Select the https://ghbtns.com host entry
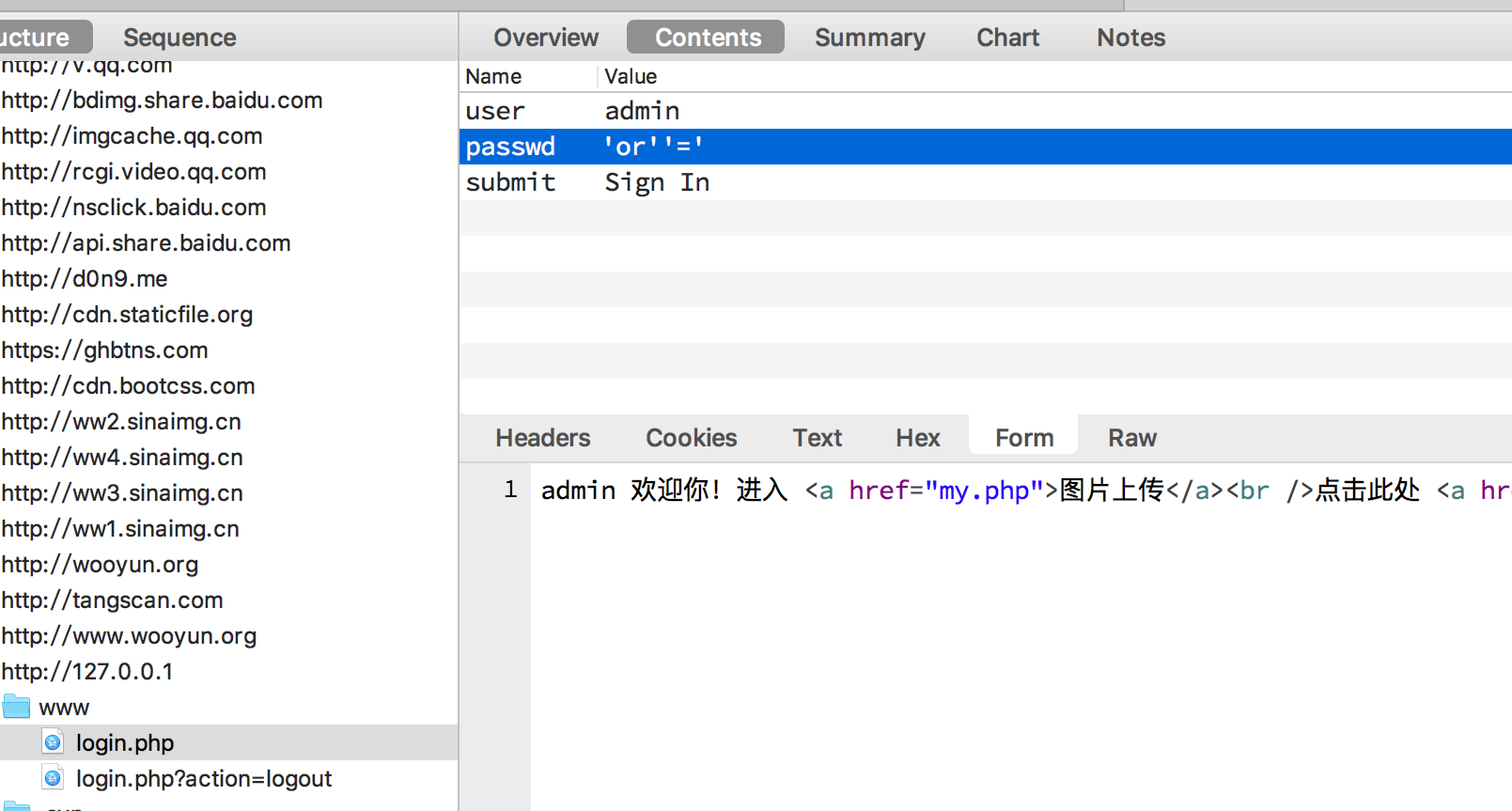 [104, 350]
